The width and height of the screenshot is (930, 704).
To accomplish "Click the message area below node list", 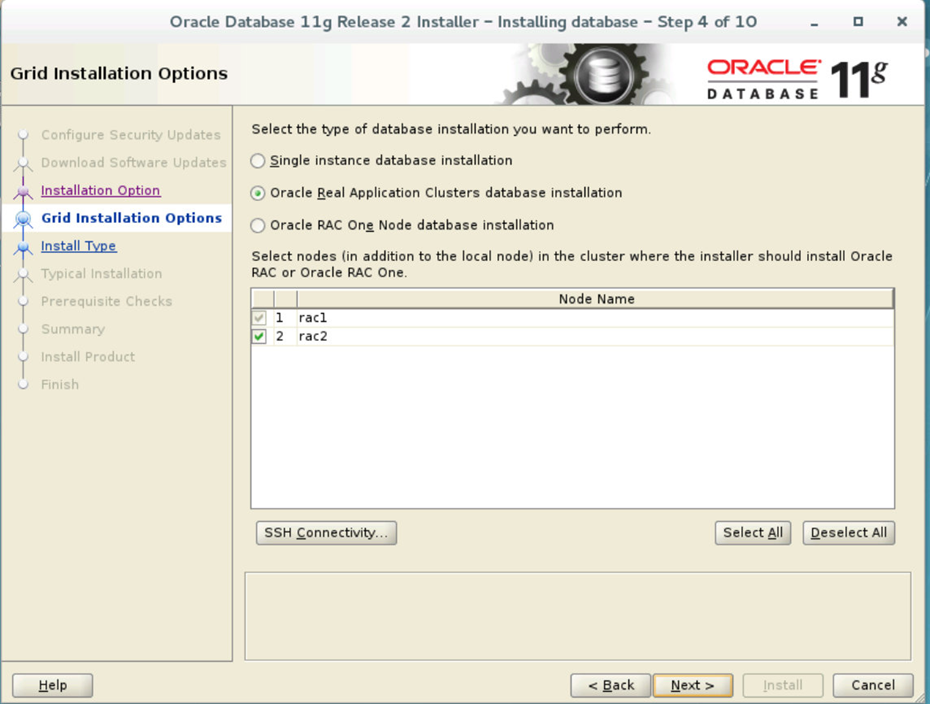I will click(577, 616).
